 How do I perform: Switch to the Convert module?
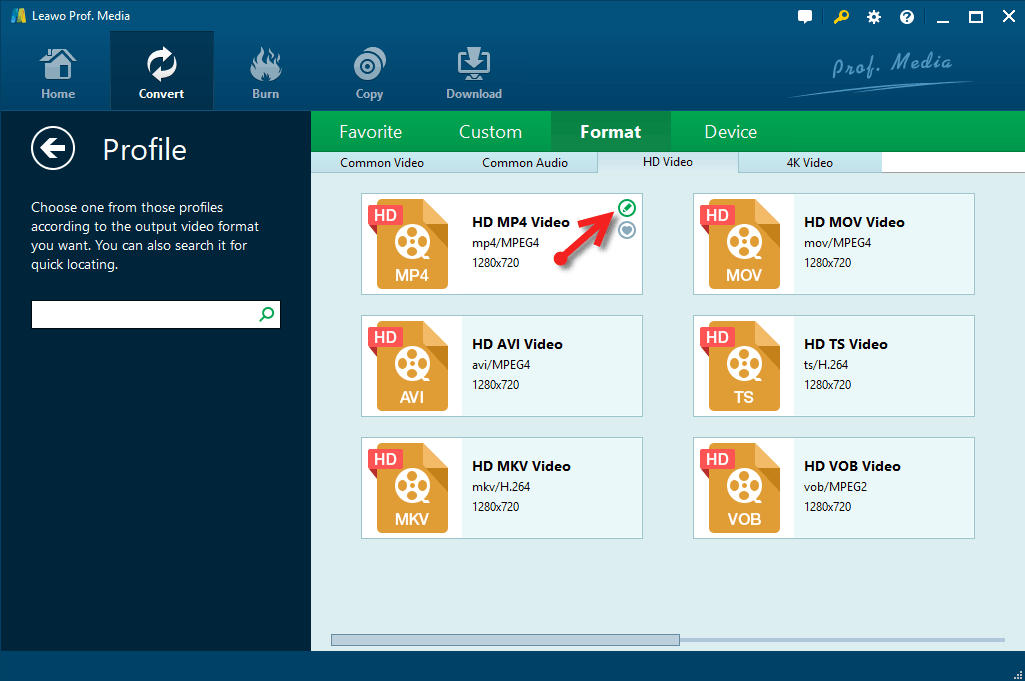coord(161,71)
